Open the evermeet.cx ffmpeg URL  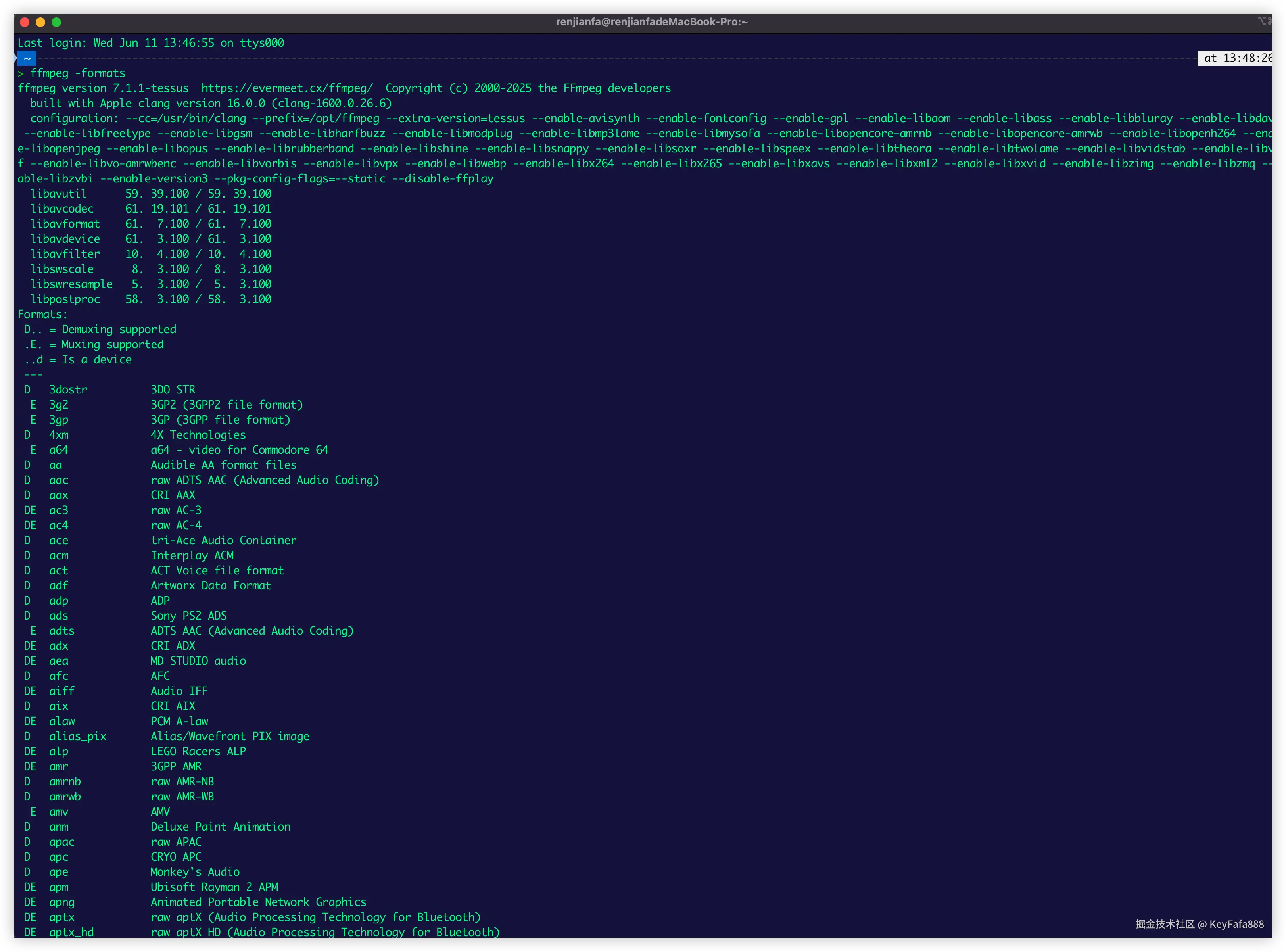coord(286,88)
